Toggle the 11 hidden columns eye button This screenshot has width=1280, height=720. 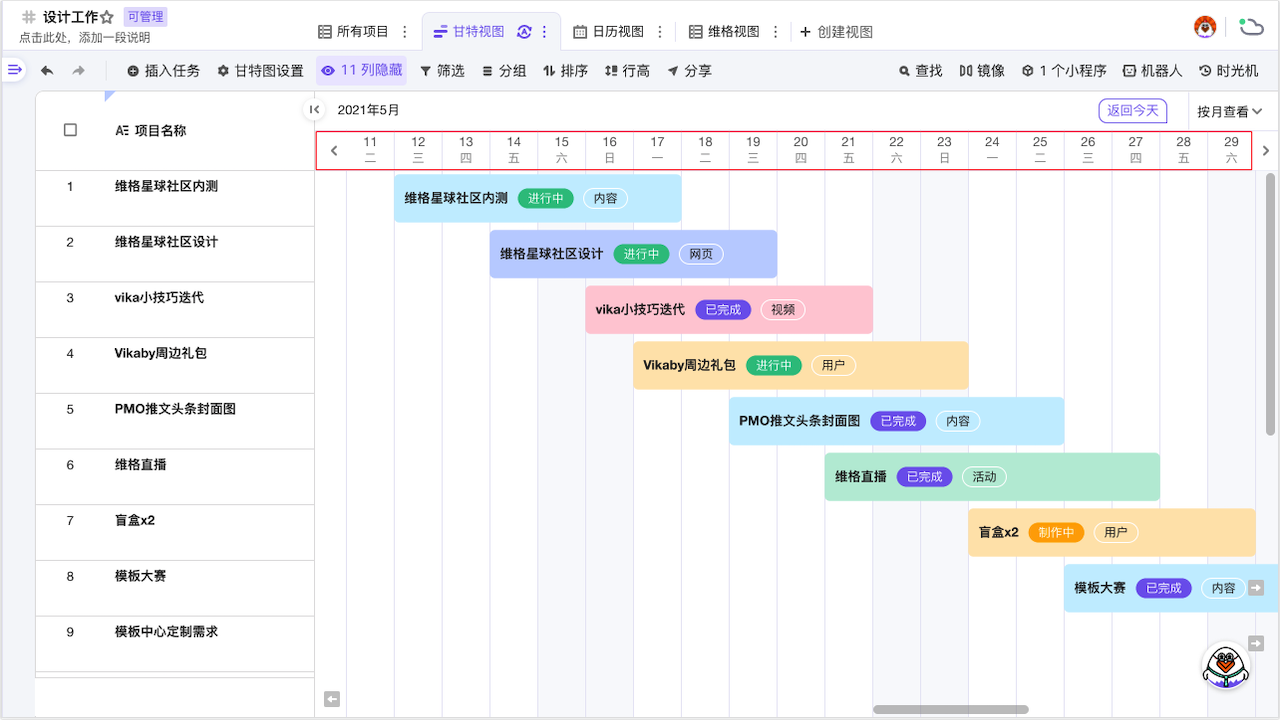(361, 71)
